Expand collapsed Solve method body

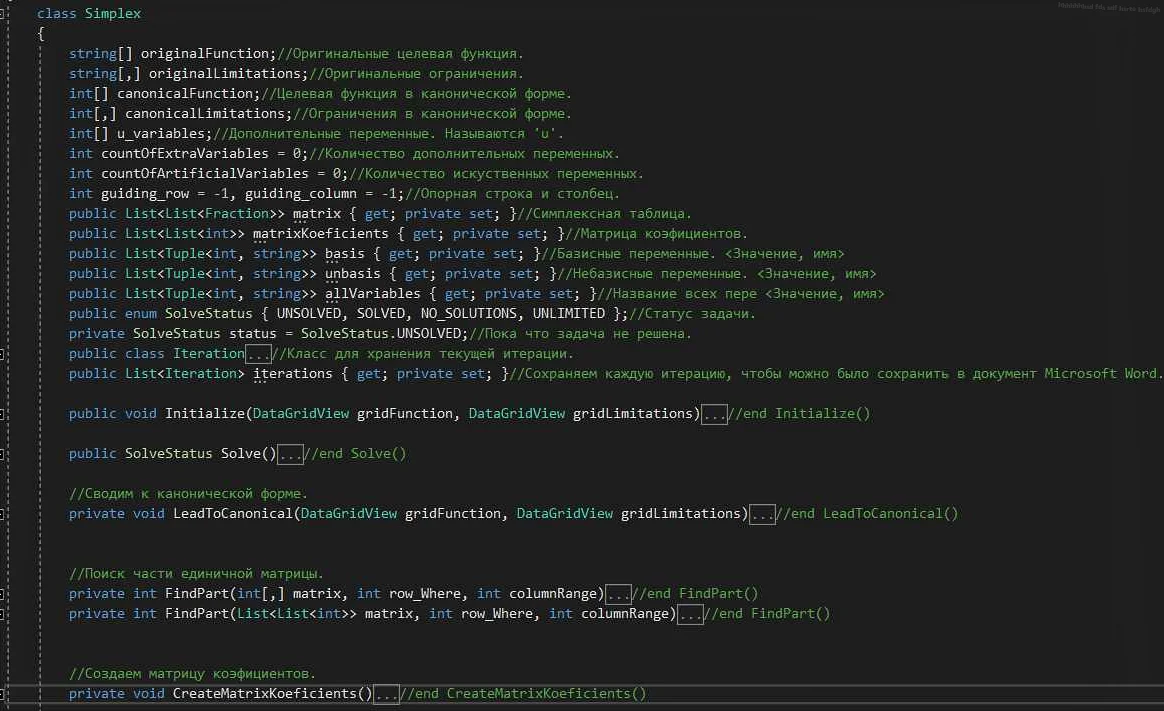(290, 454)
